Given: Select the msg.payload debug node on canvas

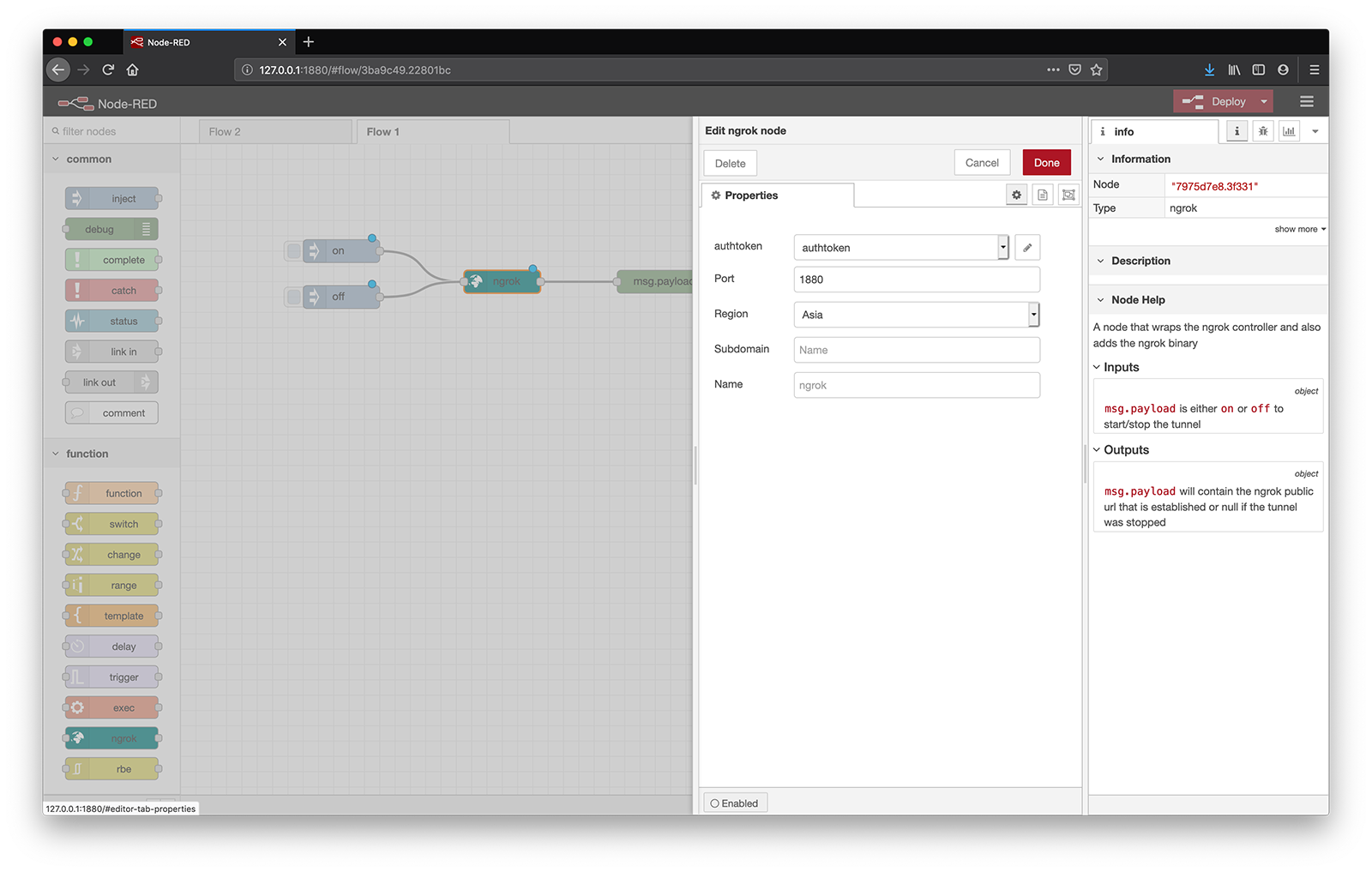Looking at the screenshot, I should pyautogui.click(x=655, y=281).
